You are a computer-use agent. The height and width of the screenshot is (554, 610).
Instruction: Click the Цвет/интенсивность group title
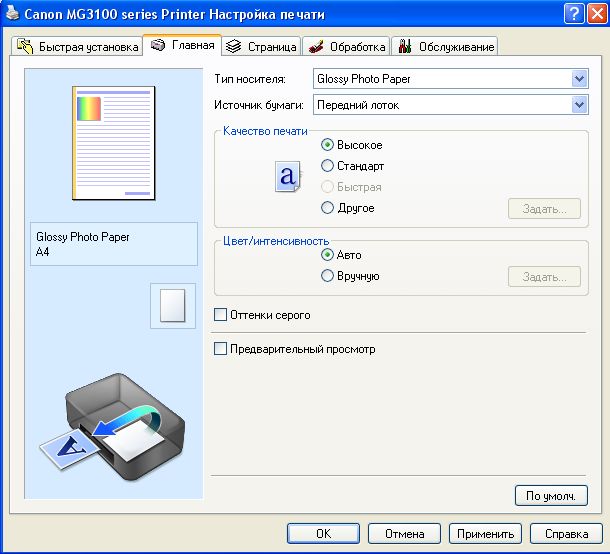click(x=276, y=241)
